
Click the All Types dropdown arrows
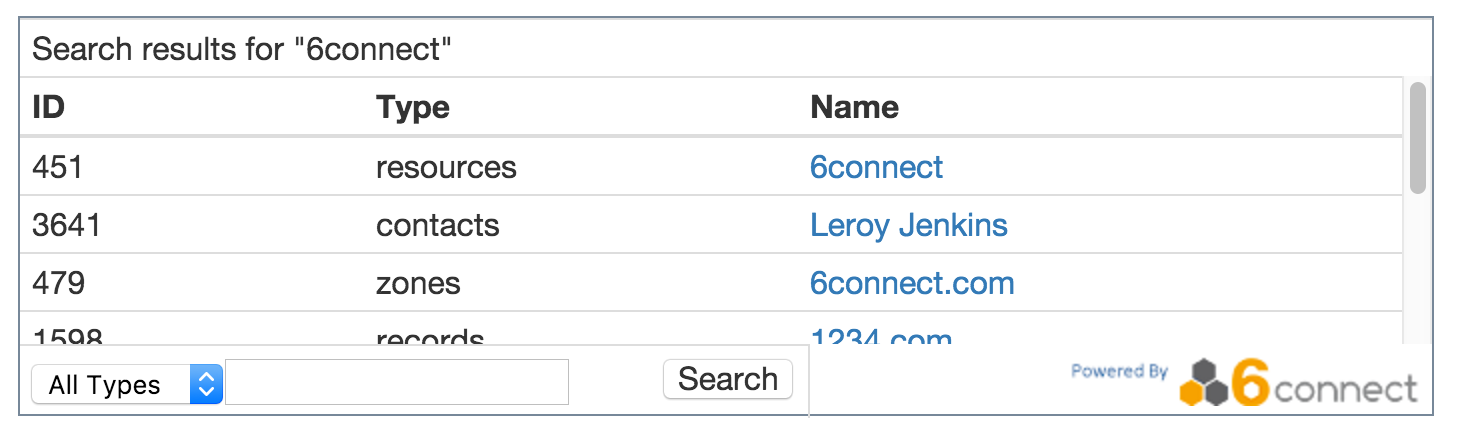[206, 384]
